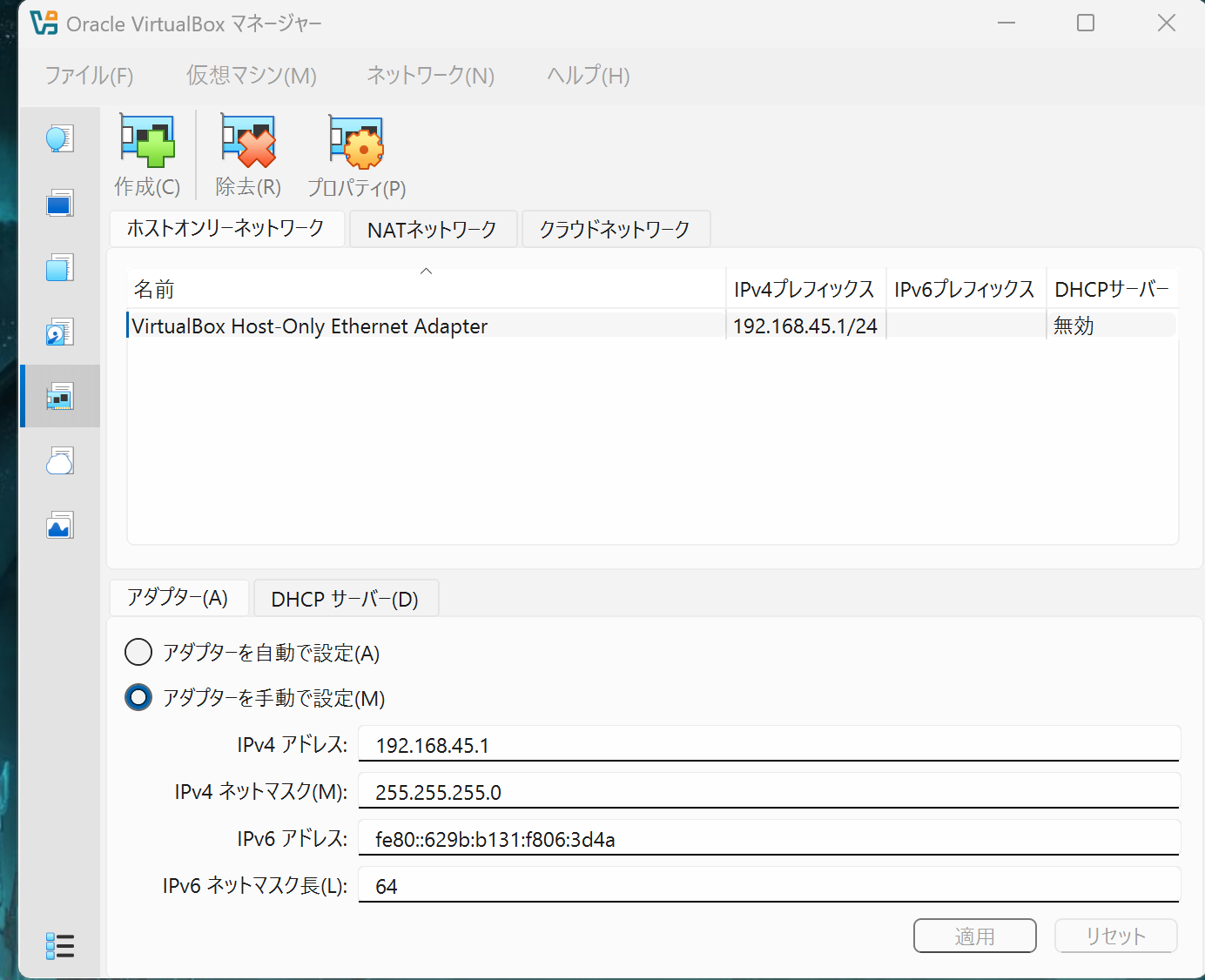
Task: Click the IPv4 アドレス input field
Action: [769, 744]
